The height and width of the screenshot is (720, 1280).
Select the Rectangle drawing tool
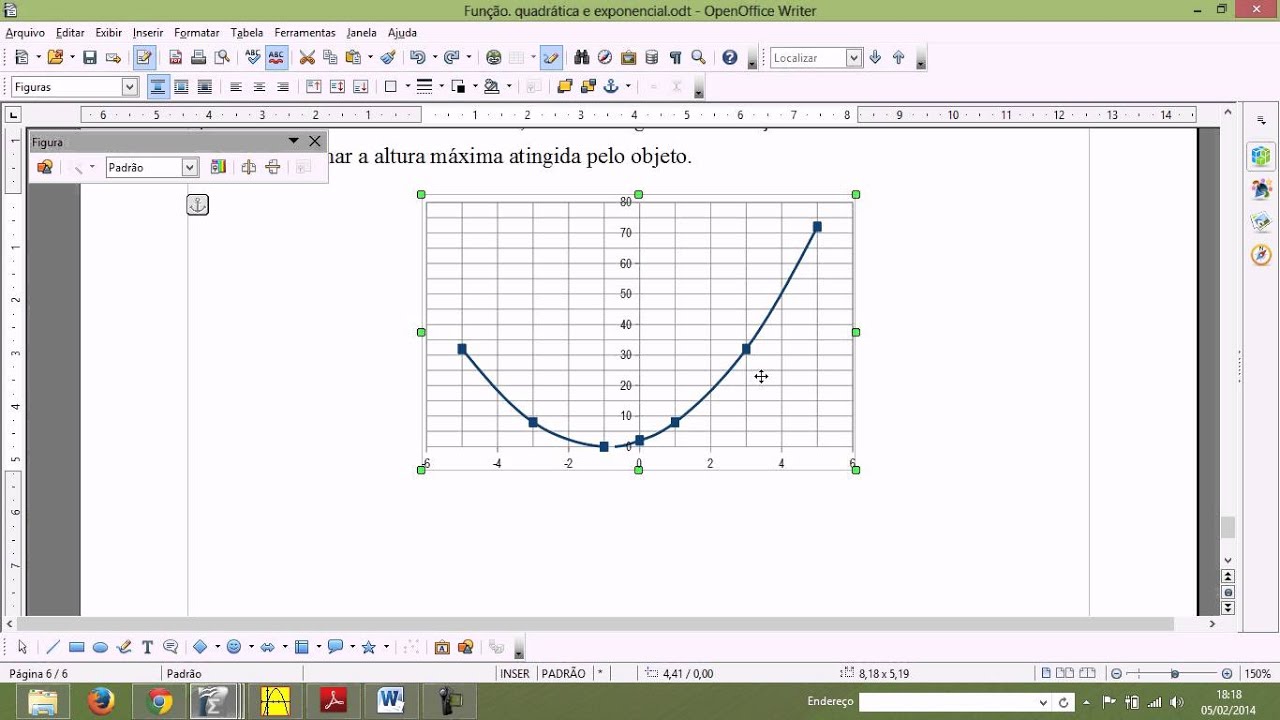point(77,647)
